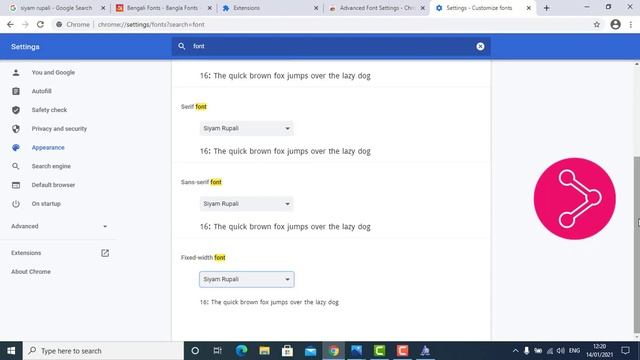This screenshot has width=640, height=360.
Task: Open On startup settings
Action: (x=46, y=204)
